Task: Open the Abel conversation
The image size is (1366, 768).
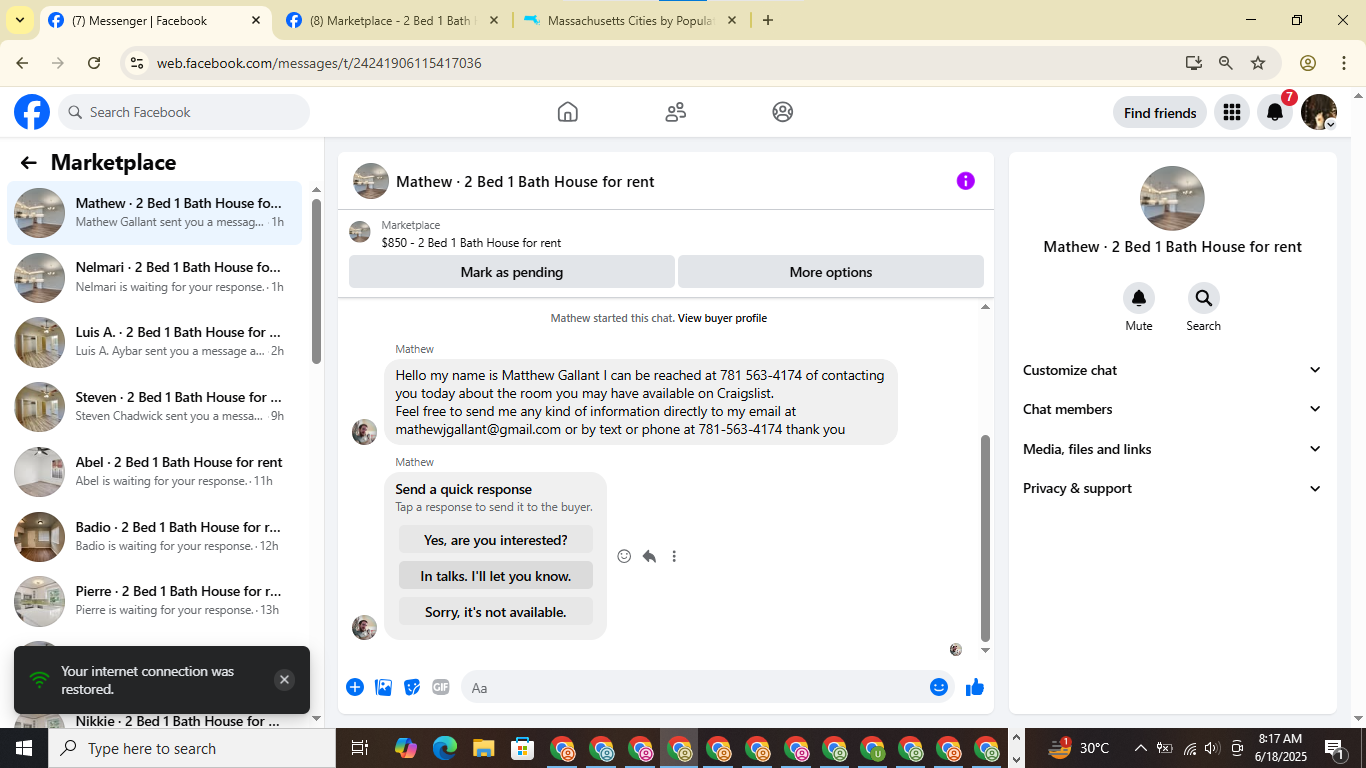Action: [155, 472]
